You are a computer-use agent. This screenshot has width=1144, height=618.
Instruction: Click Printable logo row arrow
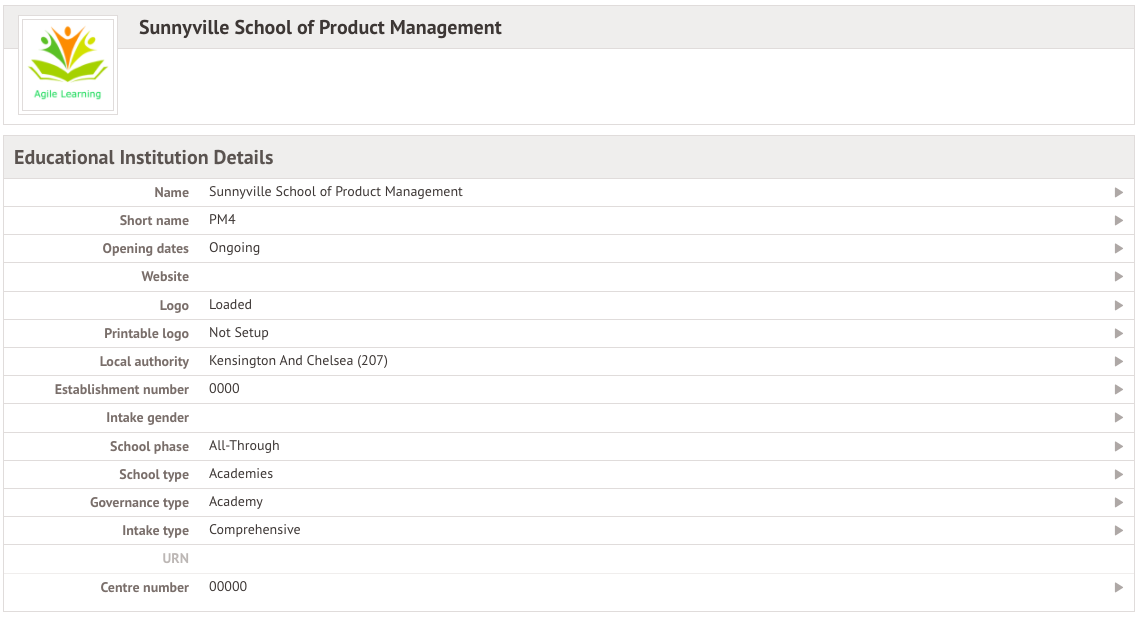(x=1118, y=333)
